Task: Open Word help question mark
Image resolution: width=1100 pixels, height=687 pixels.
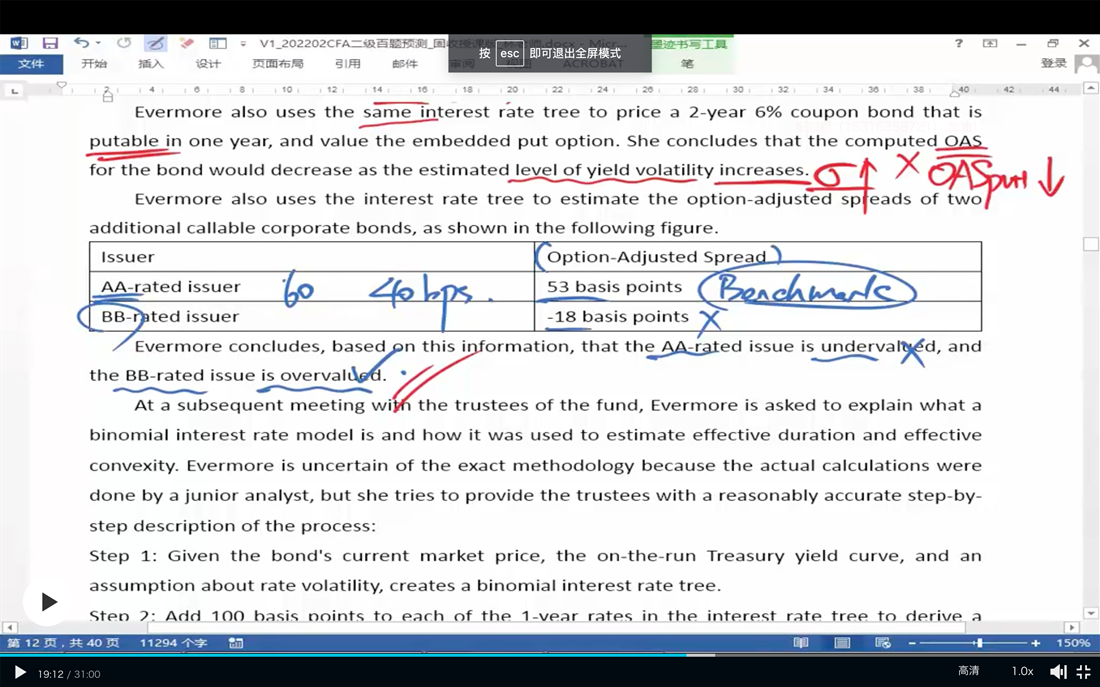Action: [958, 44]
